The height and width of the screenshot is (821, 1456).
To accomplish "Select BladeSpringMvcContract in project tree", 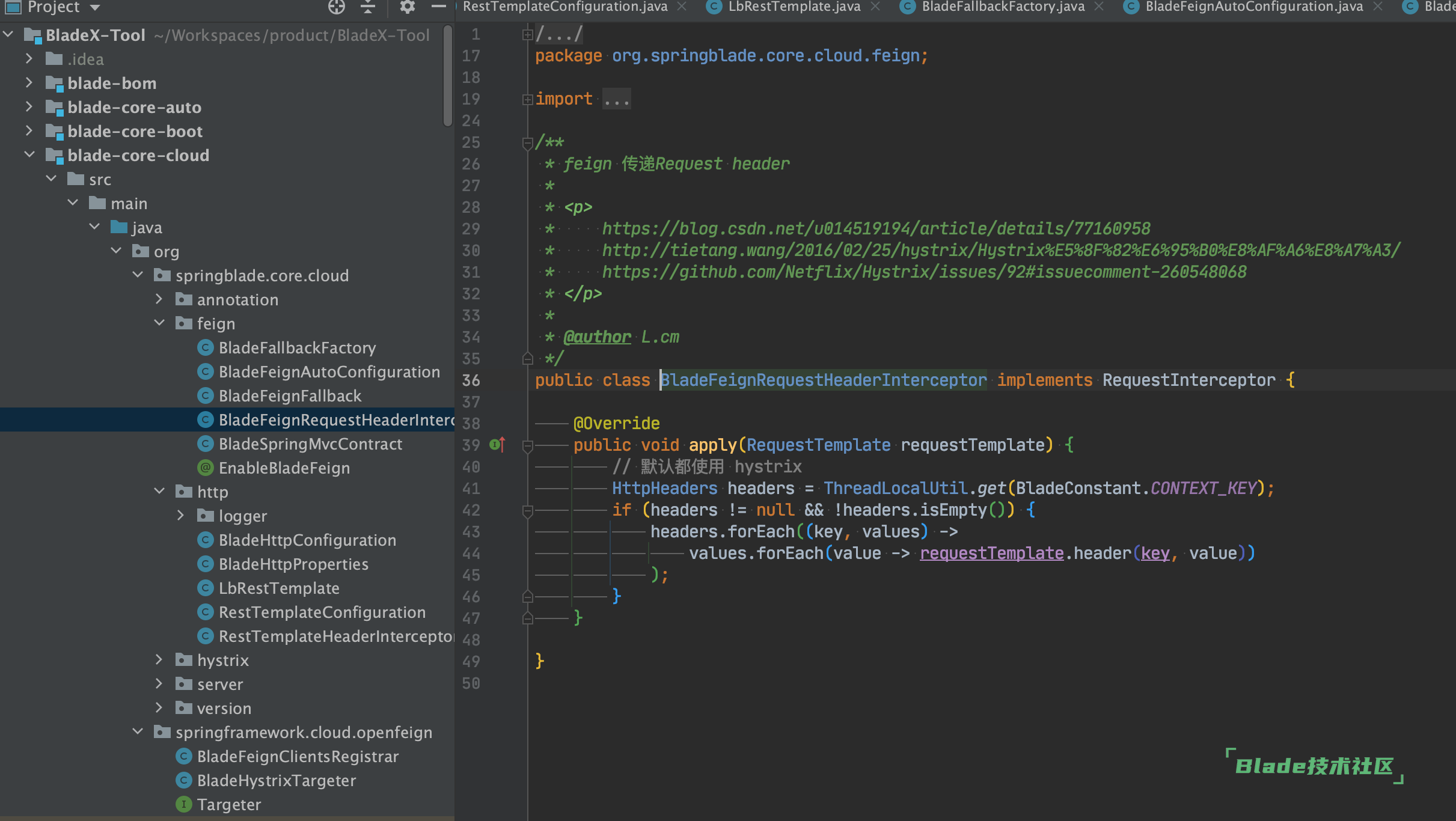I will [310, 444].
